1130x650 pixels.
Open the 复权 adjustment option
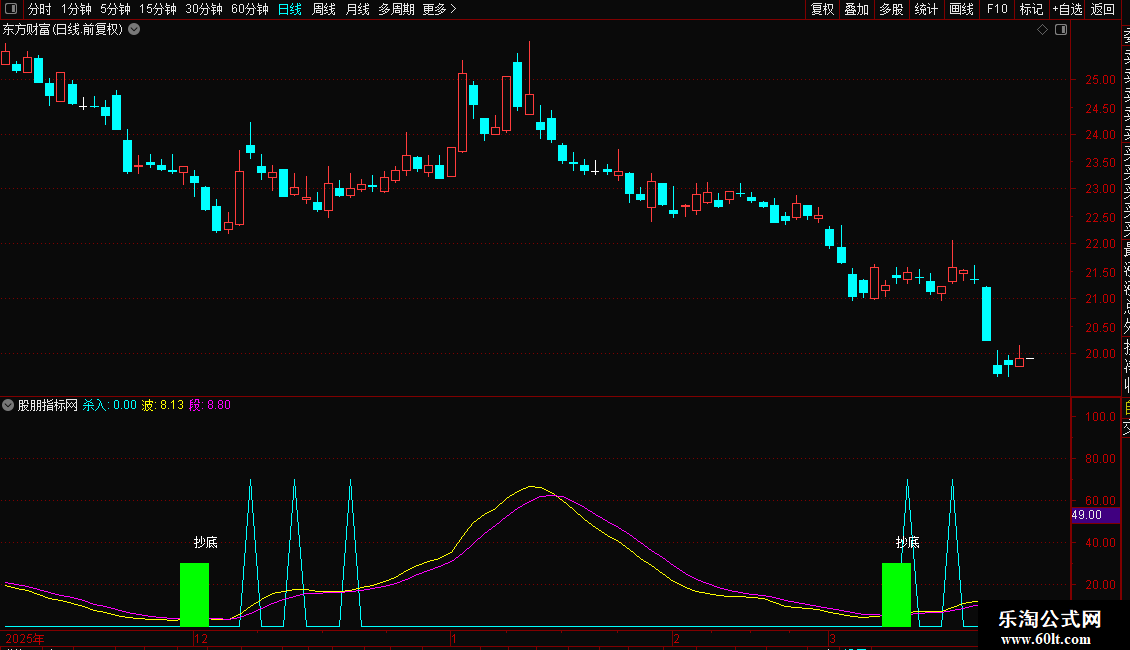[x=822, y=9]
